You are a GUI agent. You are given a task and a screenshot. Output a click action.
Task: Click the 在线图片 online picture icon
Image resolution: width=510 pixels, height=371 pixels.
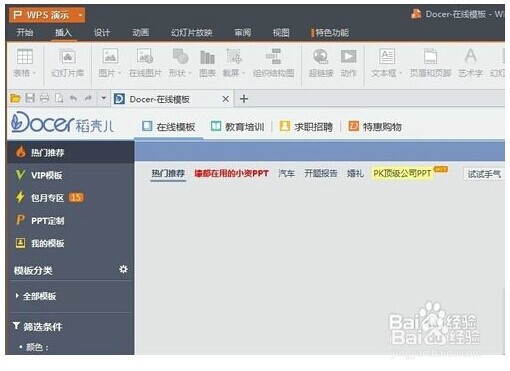click(x=145, y=57)
